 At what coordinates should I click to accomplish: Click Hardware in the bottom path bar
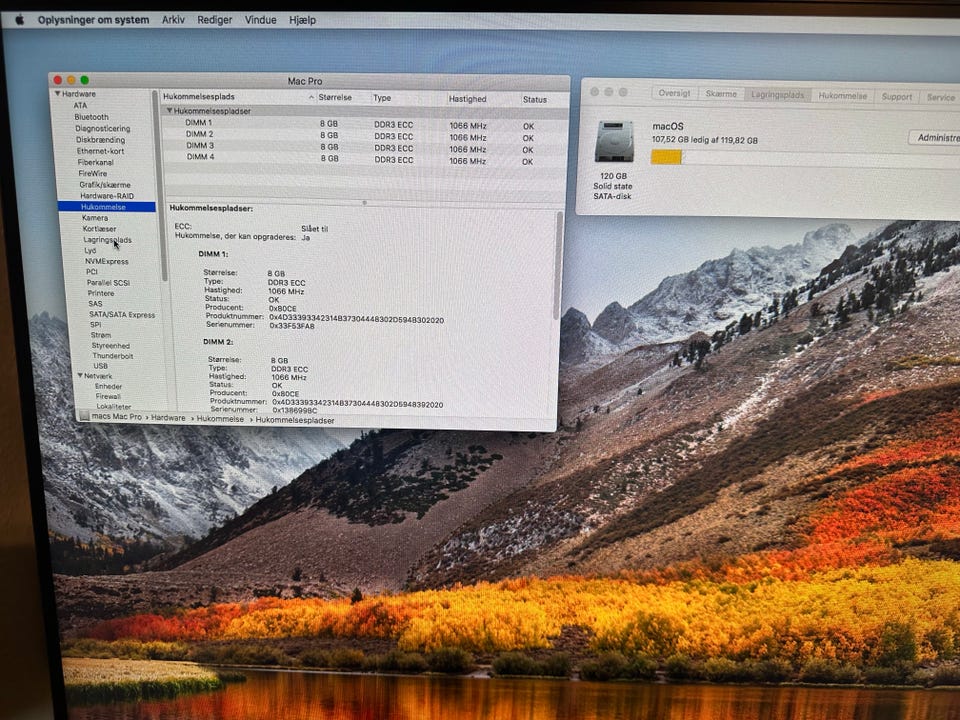168,418
